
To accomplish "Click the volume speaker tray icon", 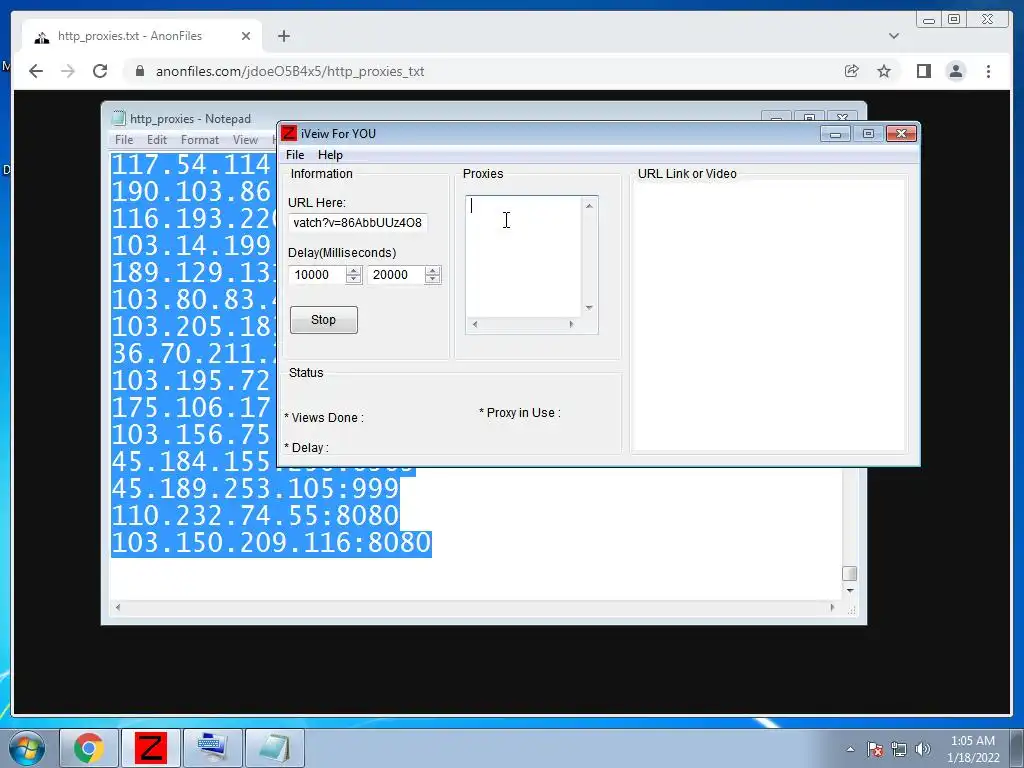I will coord(923,749).
